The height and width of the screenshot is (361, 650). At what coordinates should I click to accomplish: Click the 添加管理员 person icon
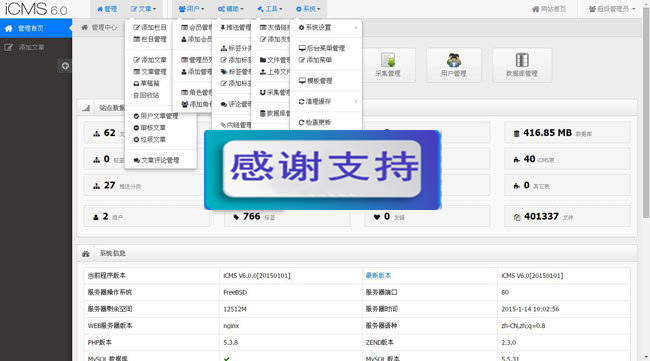coord(184,72)
